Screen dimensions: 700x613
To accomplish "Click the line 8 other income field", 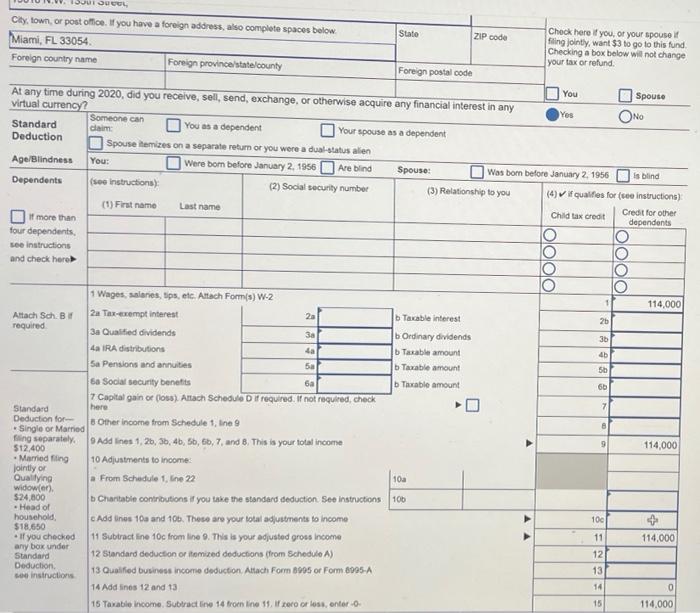I will pyautogui.click(x=644, y=427).
